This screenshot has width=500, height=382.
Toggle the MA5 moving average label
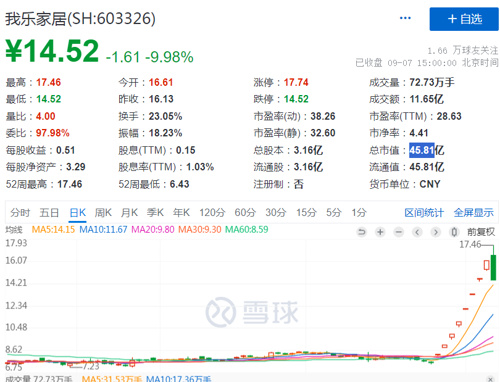point(53,230)
